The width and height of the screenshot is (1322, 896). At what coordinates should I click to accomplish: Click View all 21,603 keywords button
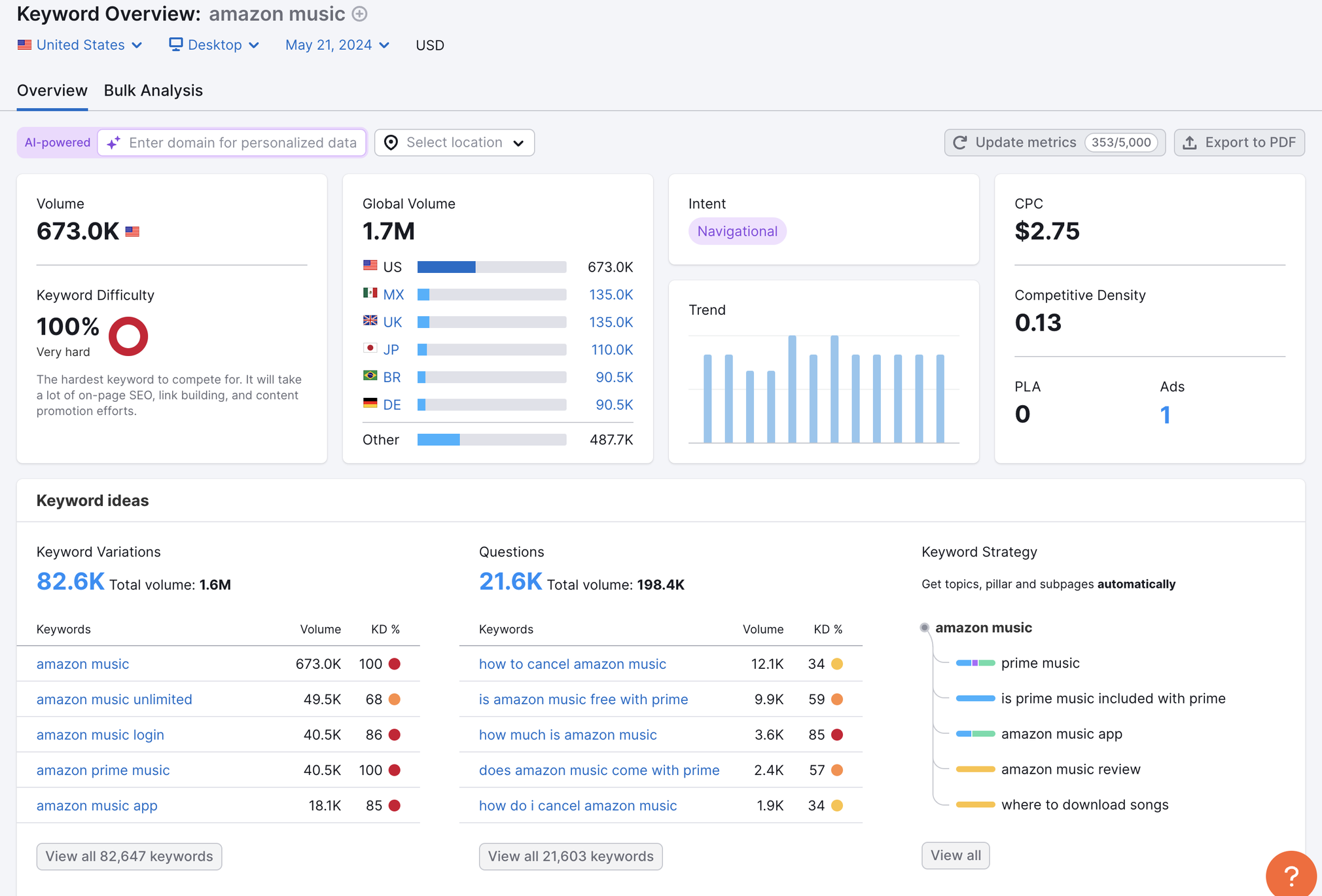click(x=571, y=856)
